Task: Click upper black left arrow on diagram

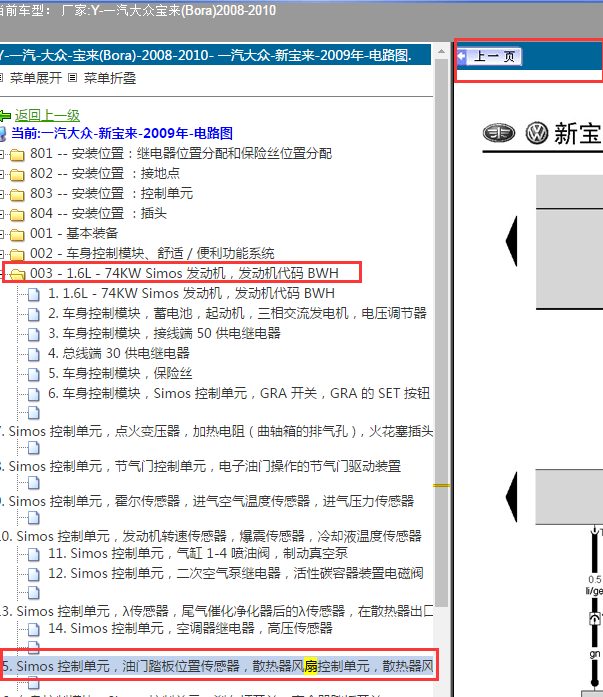Action: [x=512, y=241]
